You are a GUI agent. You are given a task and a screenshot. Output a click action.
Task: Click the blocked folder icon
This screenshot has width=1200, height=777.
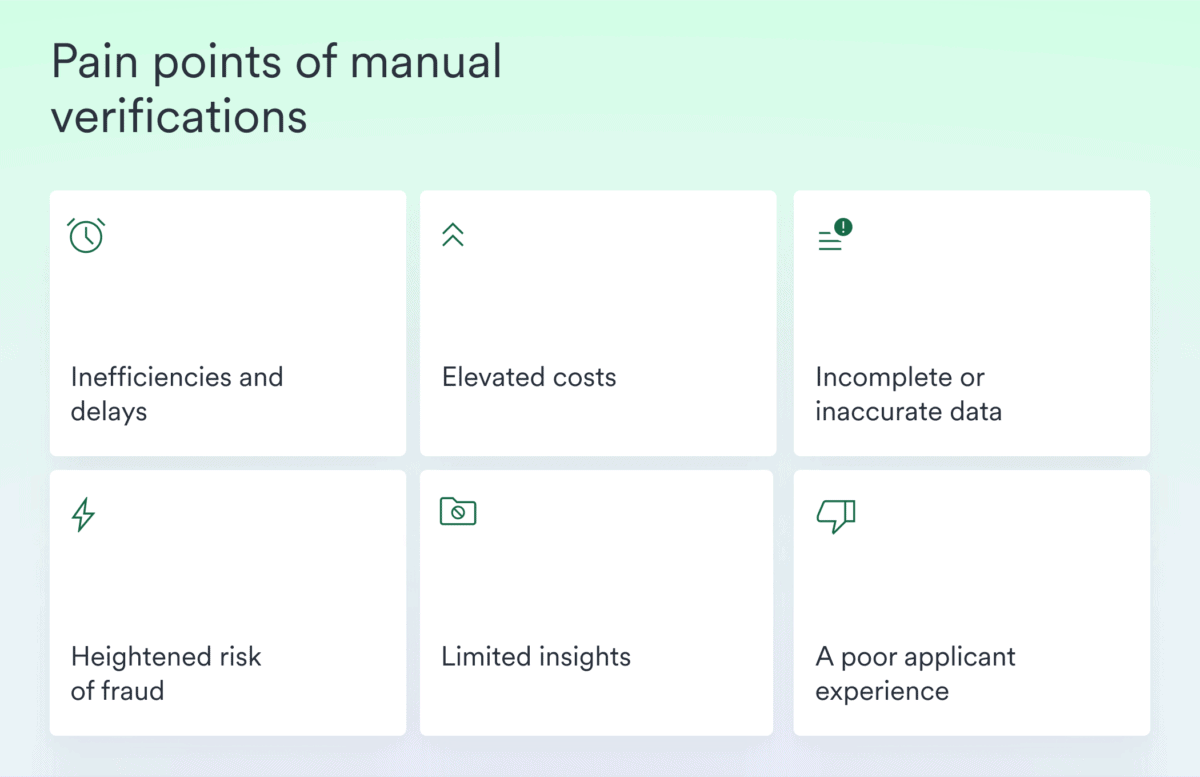pos(458,511)
